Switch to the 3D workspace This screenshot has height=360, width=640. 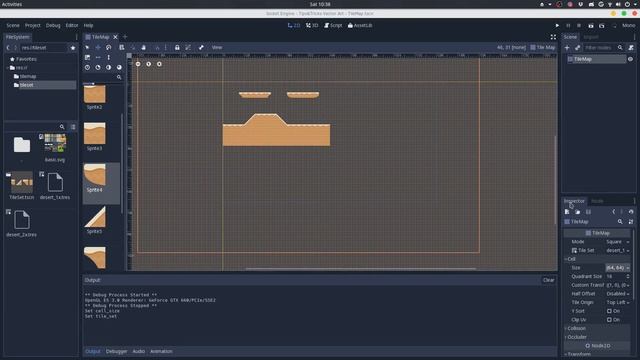[312, 25]
